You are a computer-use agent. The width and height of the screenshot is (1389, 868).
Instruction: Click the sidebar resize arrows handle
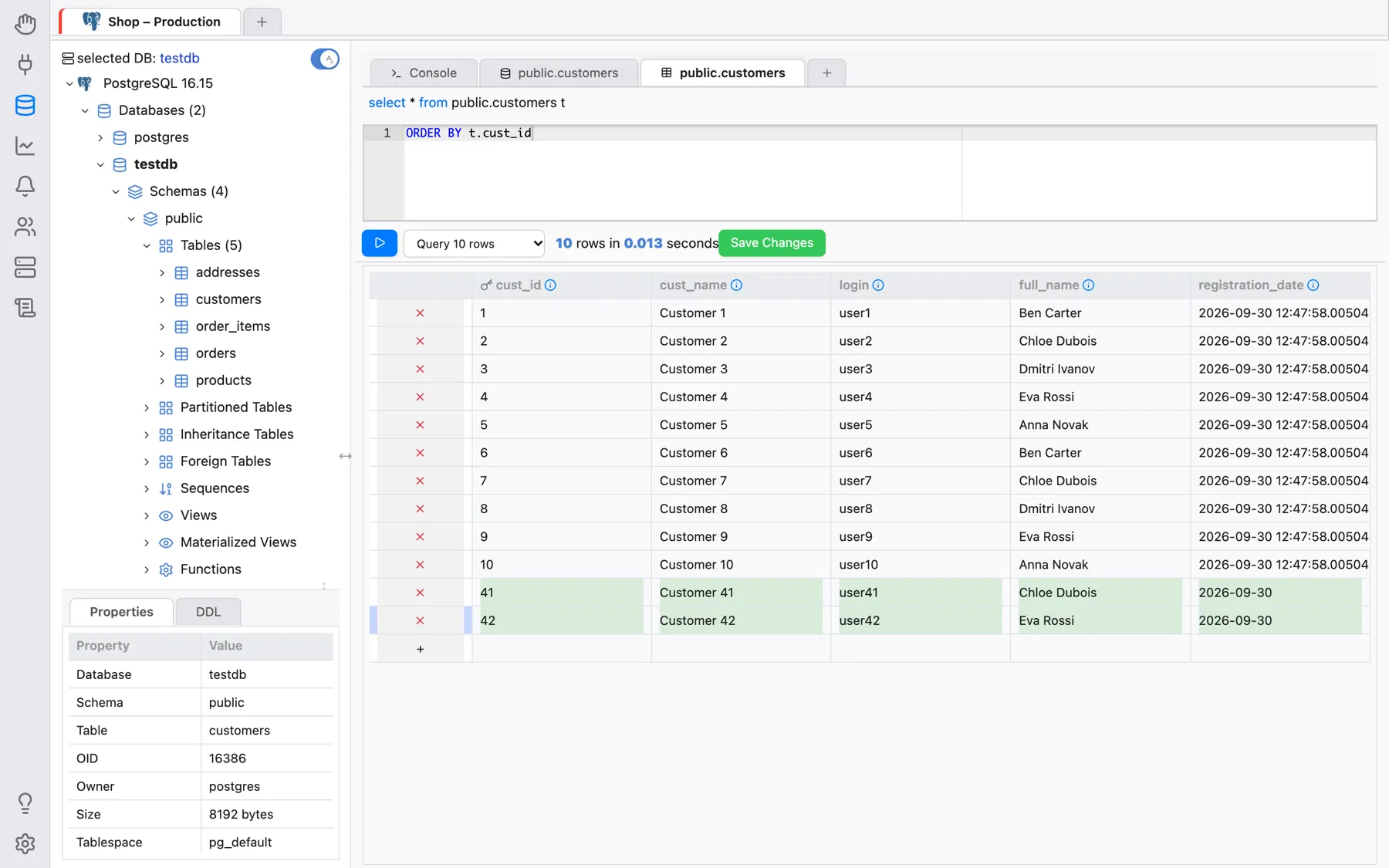point(345,457)
